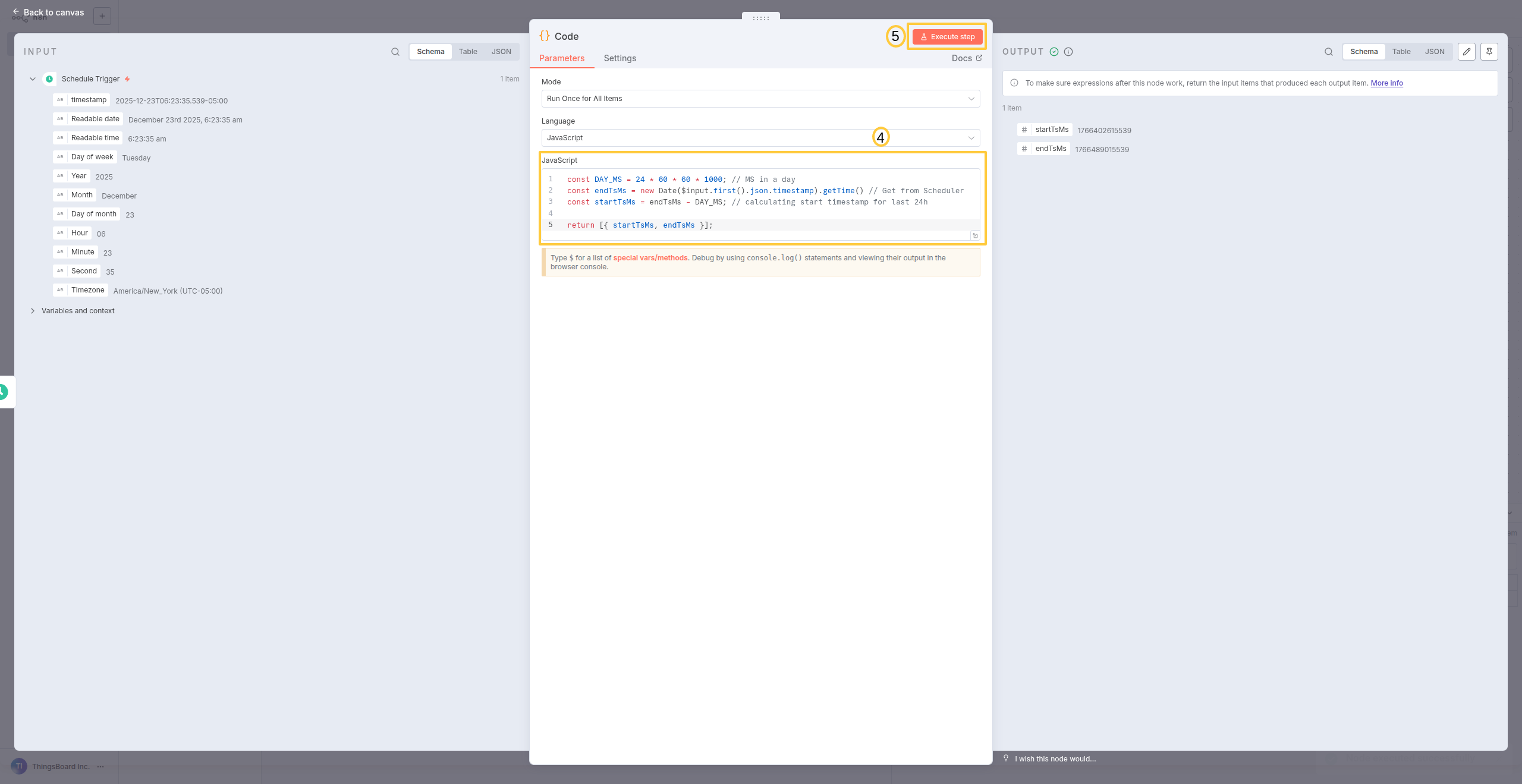Click the info icon next to OUTPUT
Viewport: 1522px width, 784px height.
pos(1068,52)
